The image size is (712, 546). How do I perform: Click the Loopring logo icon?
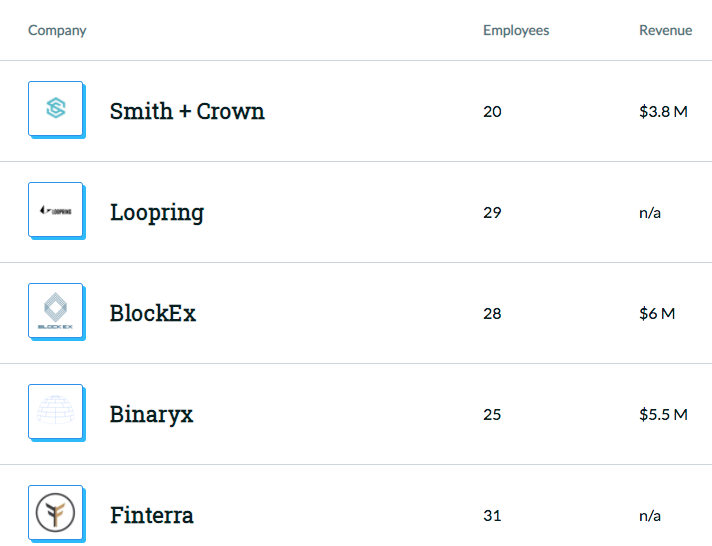55,209
